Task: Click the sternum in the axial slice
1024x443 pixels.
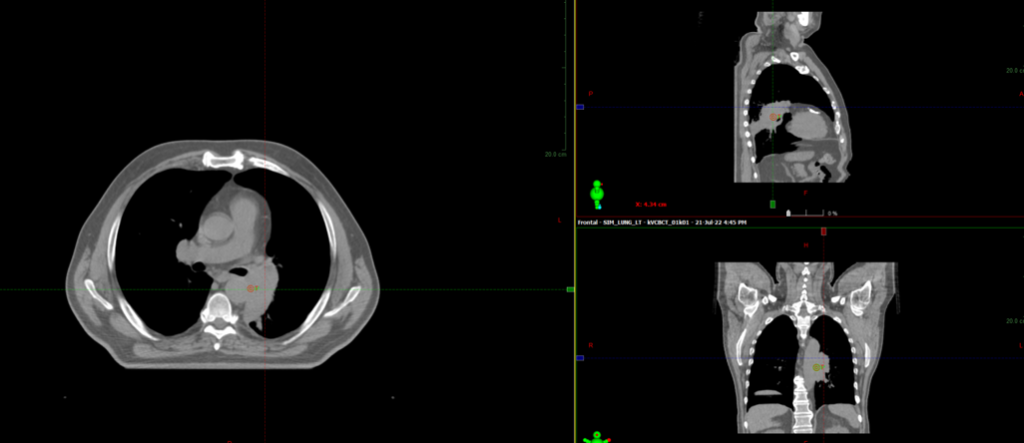Action: (222, 158)
